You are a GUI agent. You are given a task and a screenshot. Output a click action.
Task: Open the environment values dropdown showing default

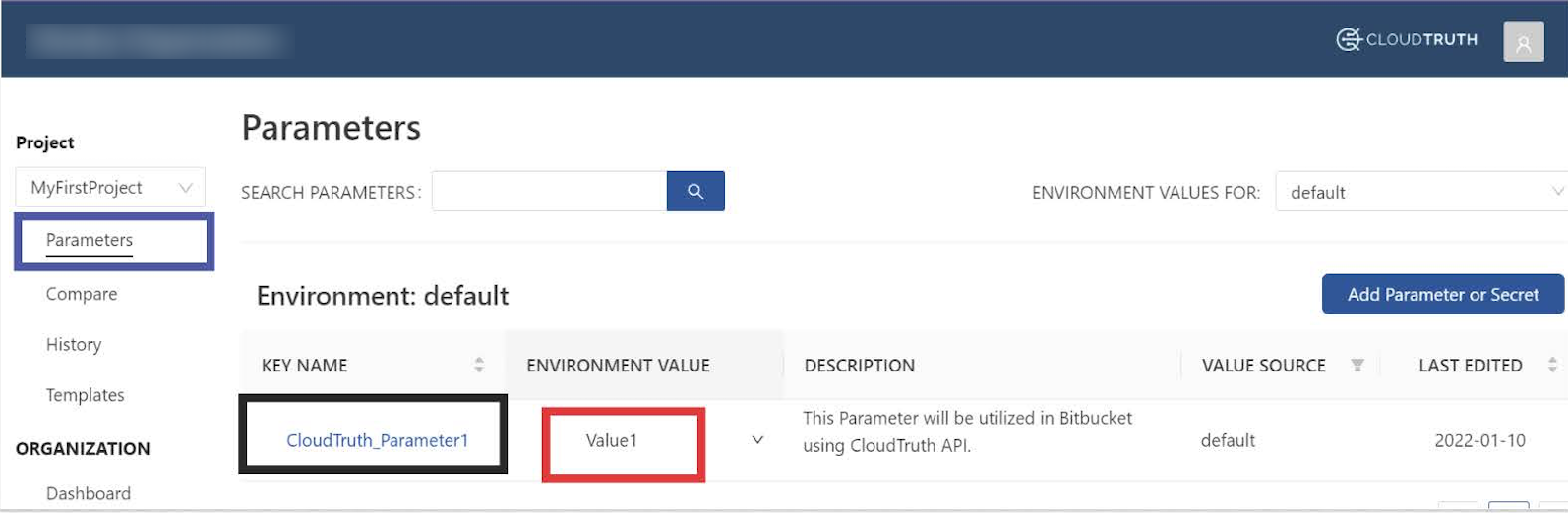[x=1420, y=192]
